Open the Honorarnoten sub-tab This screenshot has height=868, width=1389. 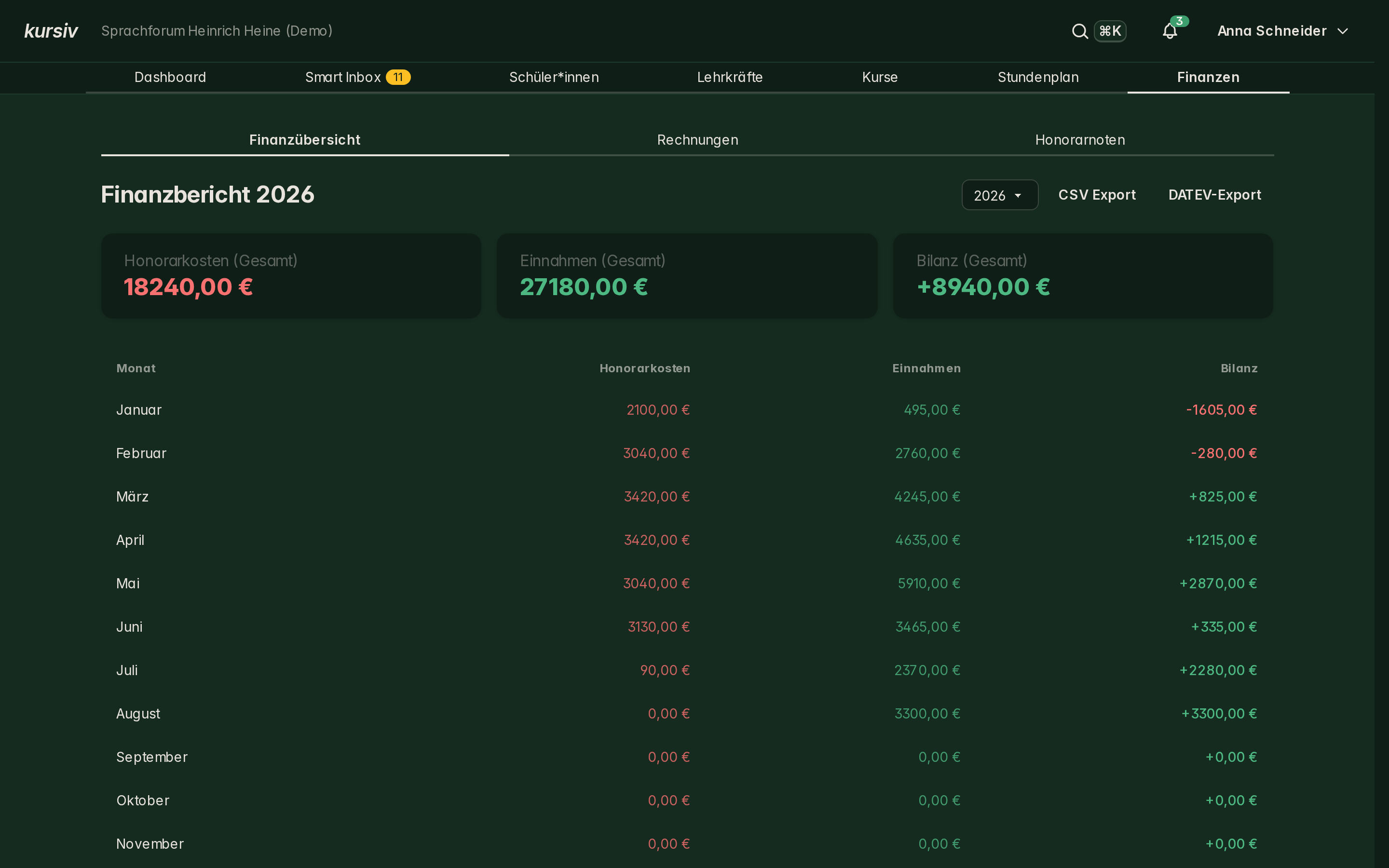point(1080,140)
